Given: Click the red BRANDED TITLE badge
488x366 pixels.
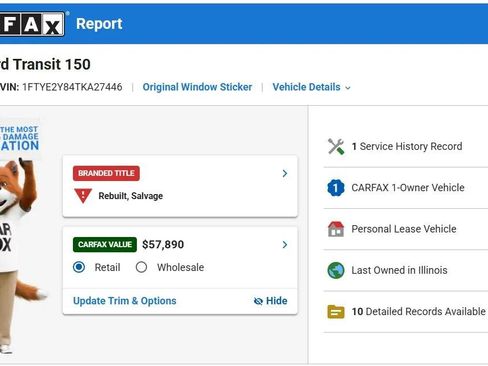Looking at the screenshot, I should point(106,173).
